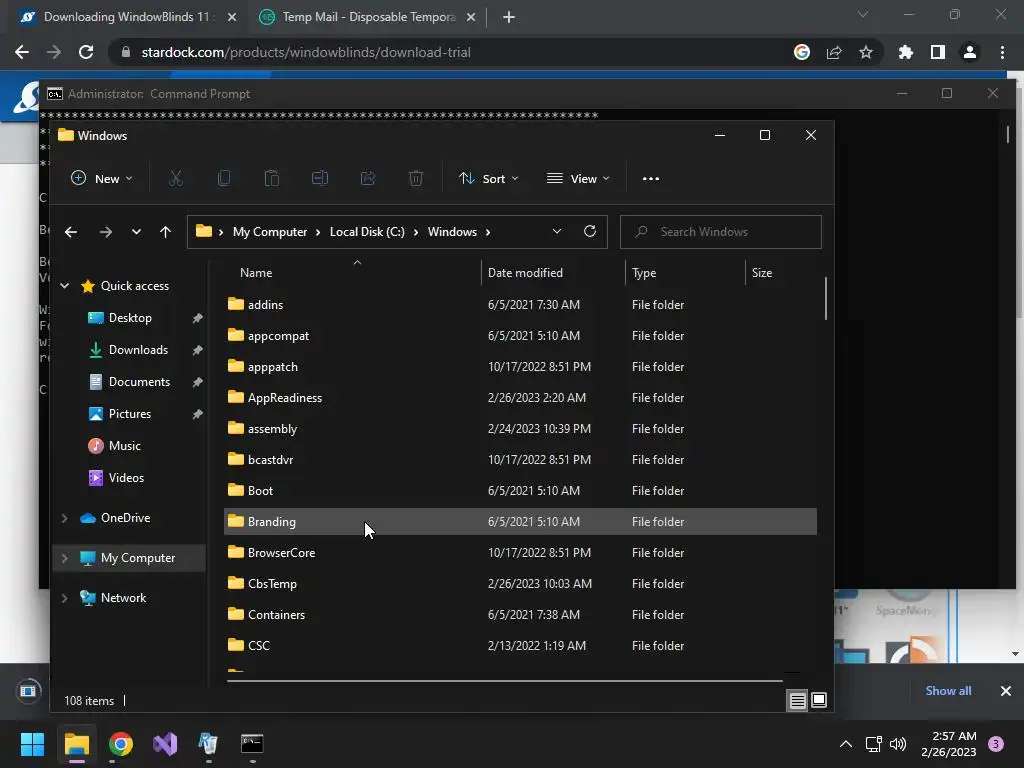Sort by the Type column header
This screenshot has height=768, width=1024.
click(644, 273)
